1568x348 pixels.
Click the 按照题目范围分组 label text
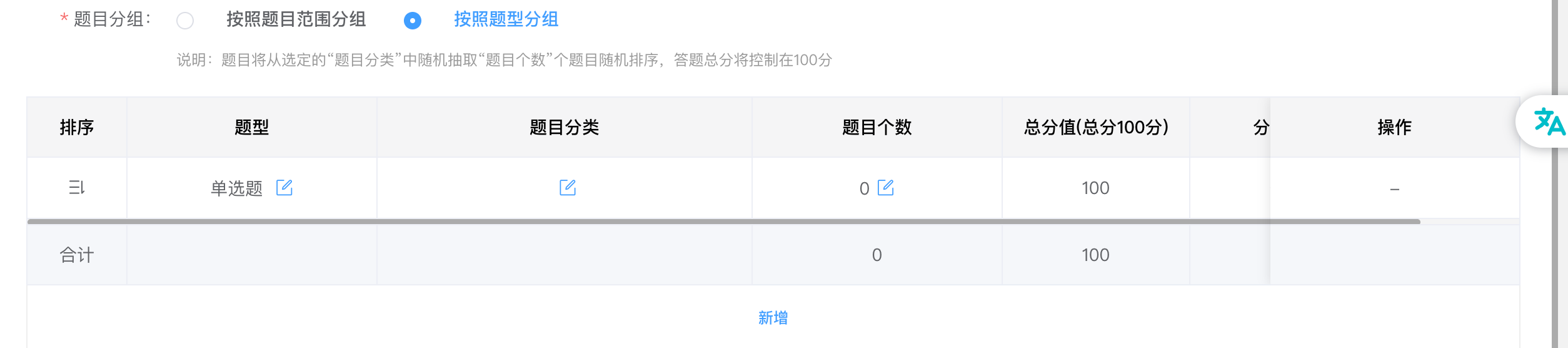[296, 19]
